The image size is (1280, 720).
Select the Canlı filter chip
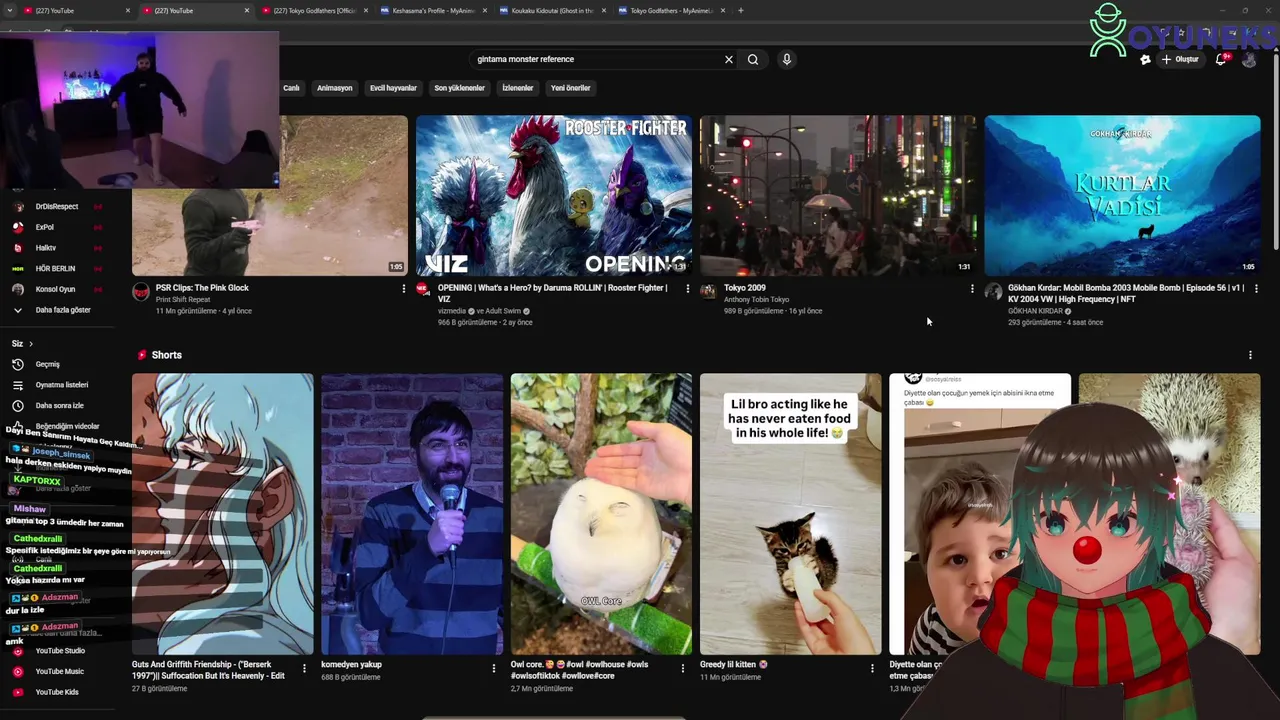[291, 88]
